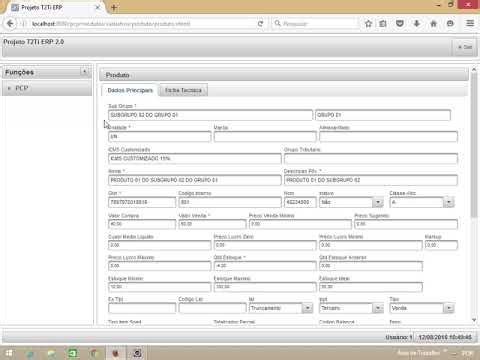Click the Preco Lucro Minimo field

tap(371, 245)
